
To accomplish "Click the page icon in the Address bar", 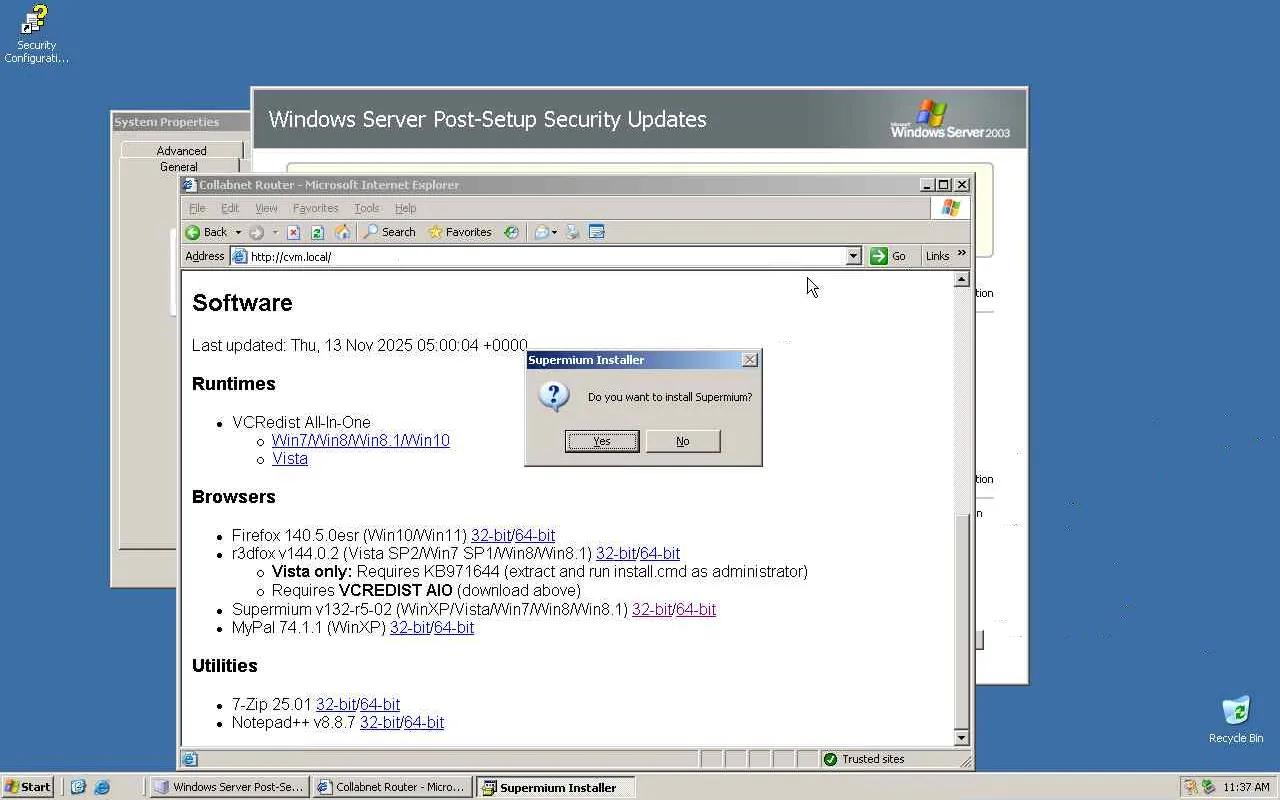I will coord(239,256).
